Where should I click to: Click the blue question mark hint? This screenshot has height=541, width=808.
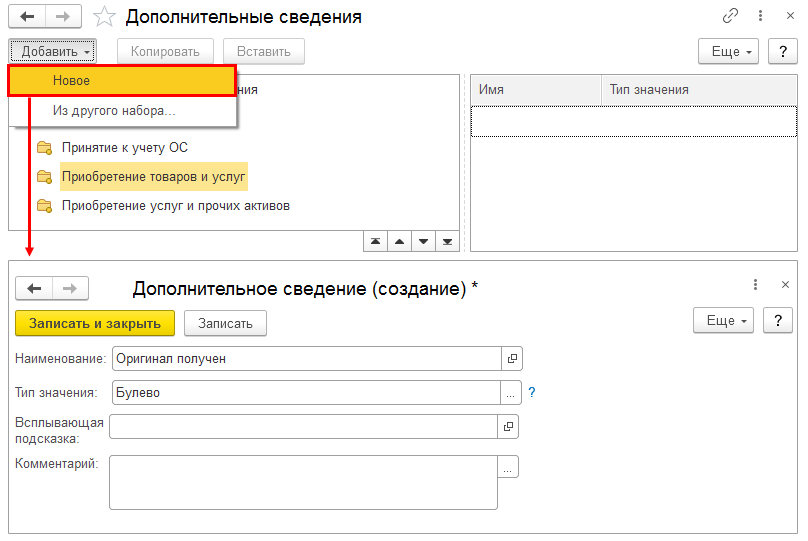tap(532, 393)
